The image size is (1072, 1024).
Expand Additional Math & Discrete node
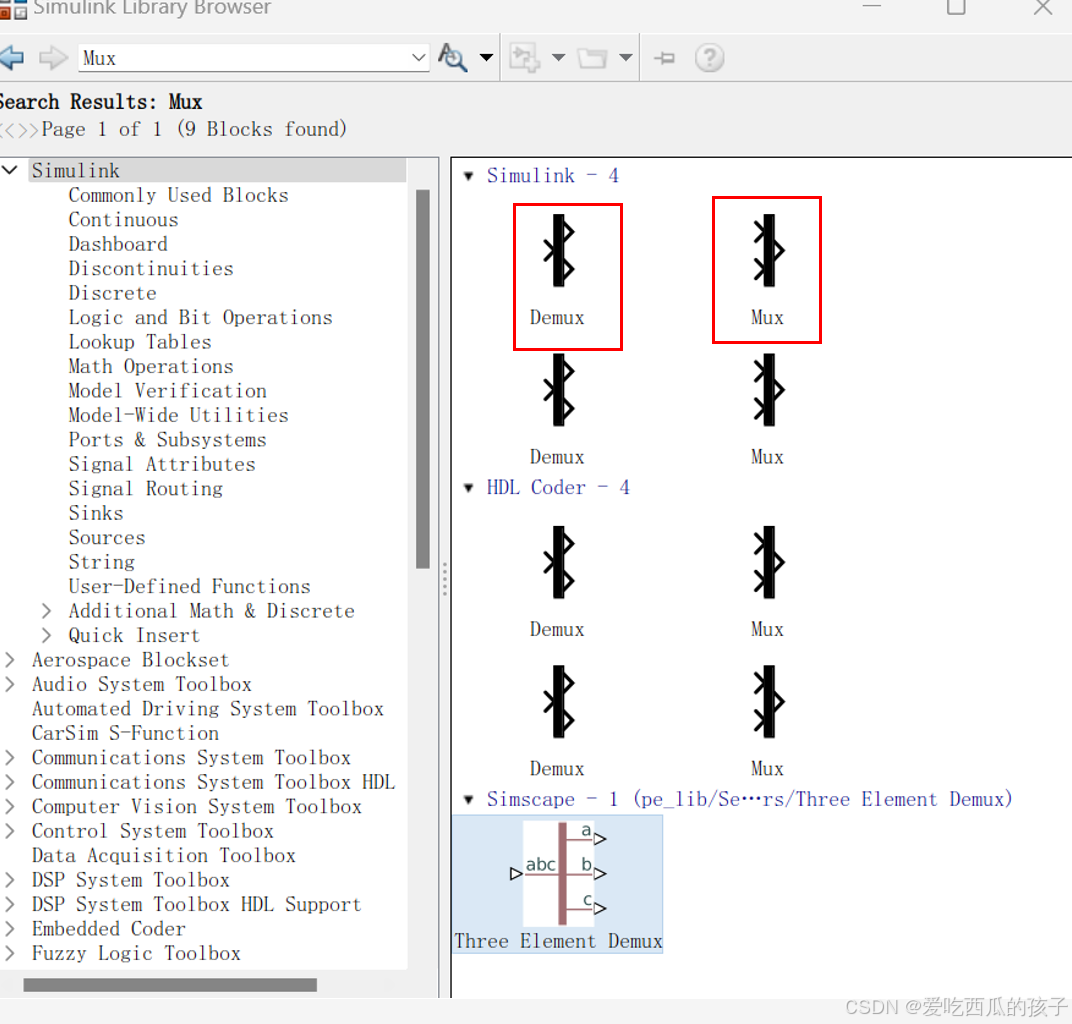[x=46, y=610]
